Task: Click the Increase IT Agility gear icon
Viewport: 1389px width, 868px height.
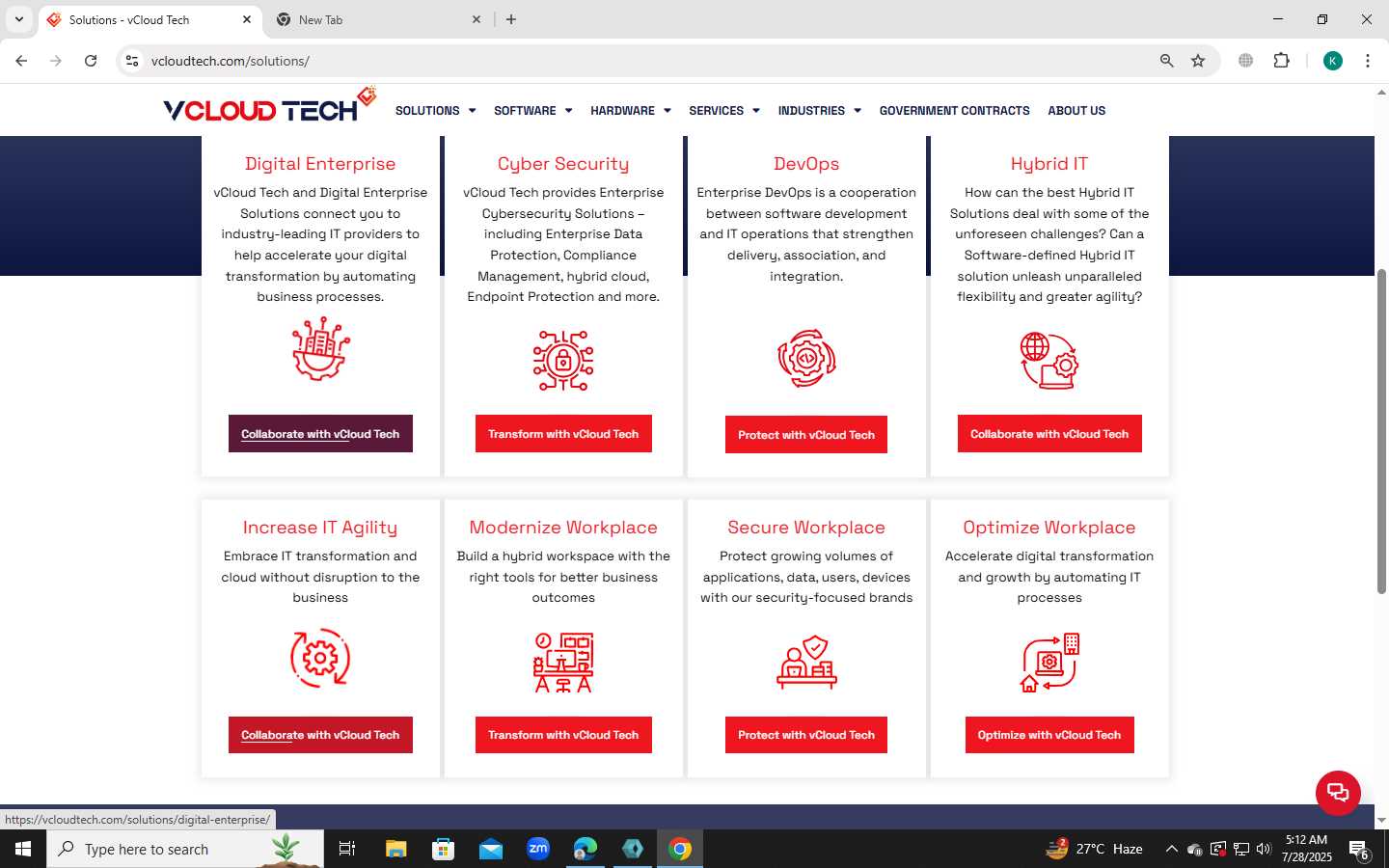Action: 320,658
